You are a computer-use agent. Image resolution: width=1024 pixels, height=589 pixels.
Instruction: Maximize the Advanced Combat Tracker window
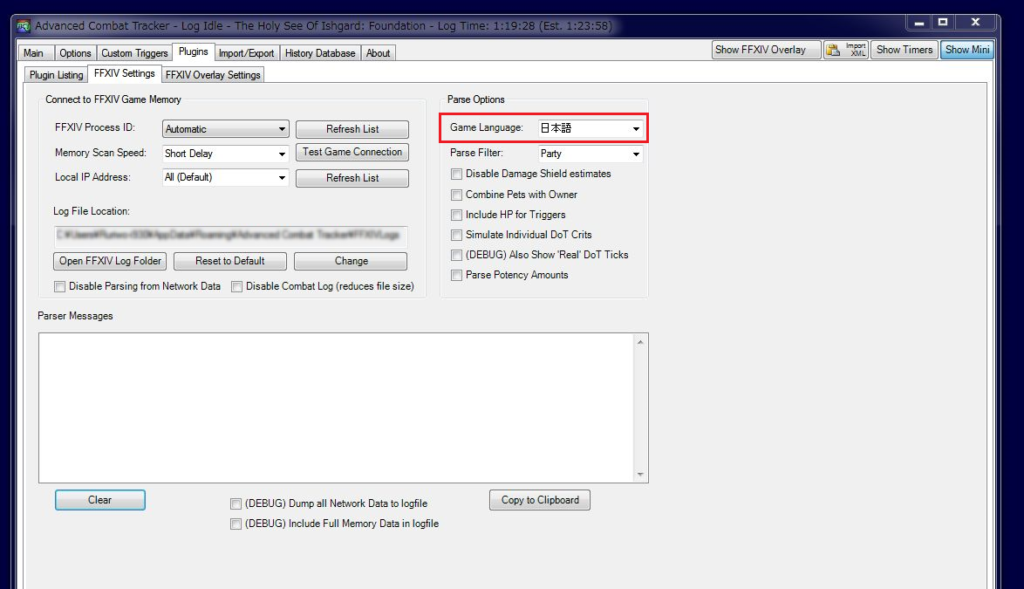click(942, 23)
